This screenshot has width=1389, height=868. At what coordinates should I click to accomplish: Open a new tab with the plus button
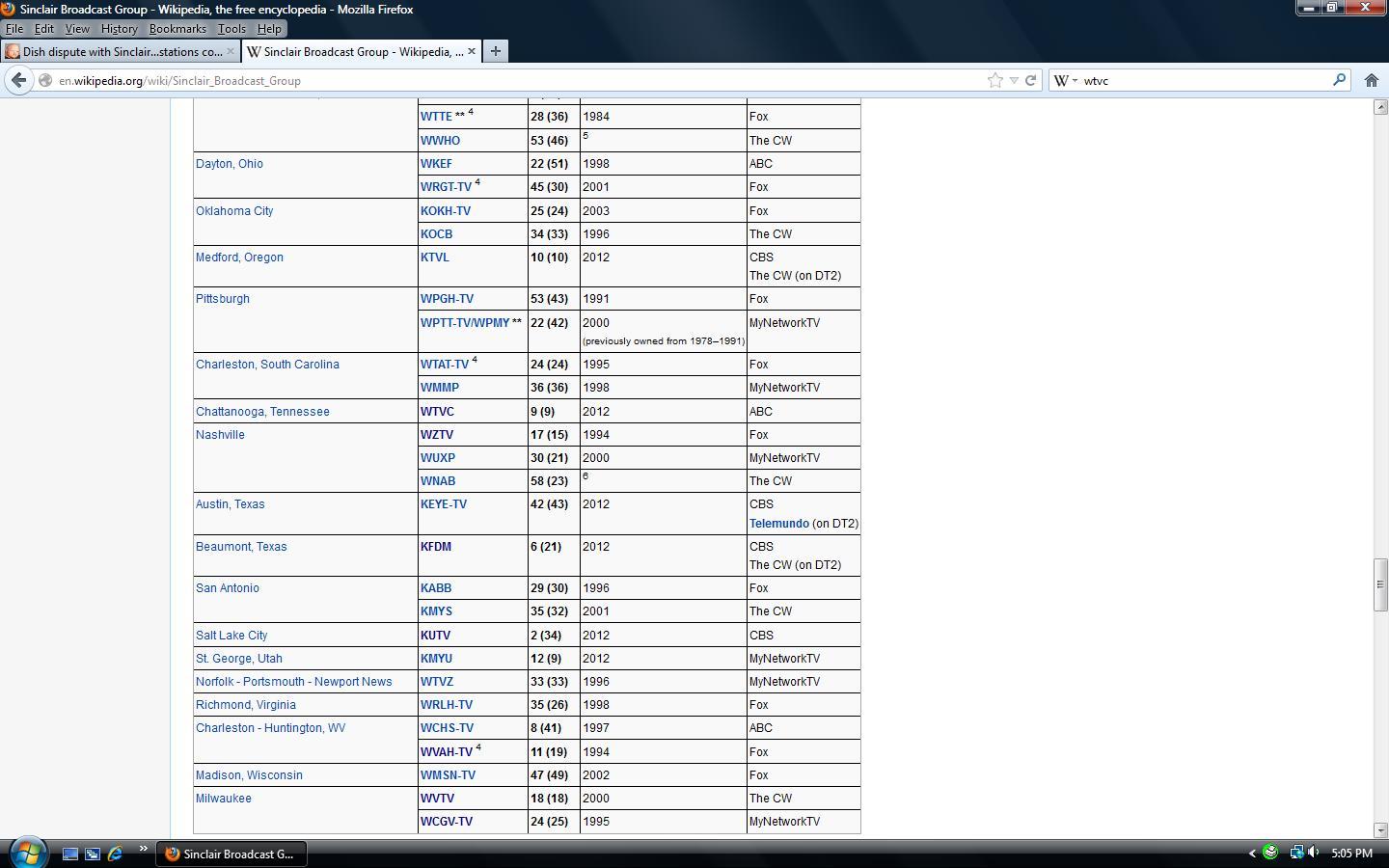pyautogui.click(x=495, y=51)
